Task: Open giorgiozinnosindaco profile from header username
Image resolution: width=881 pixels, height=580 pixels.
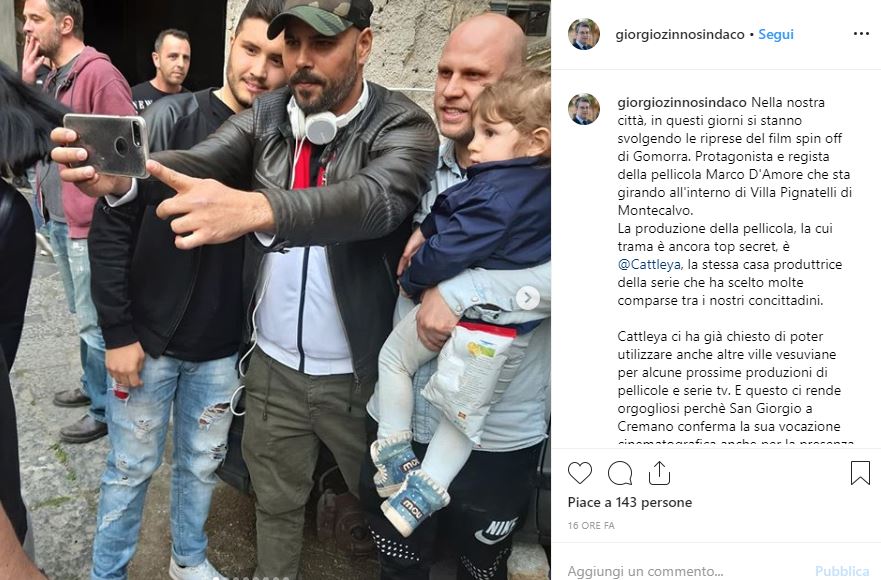Action: coord(680,34)
